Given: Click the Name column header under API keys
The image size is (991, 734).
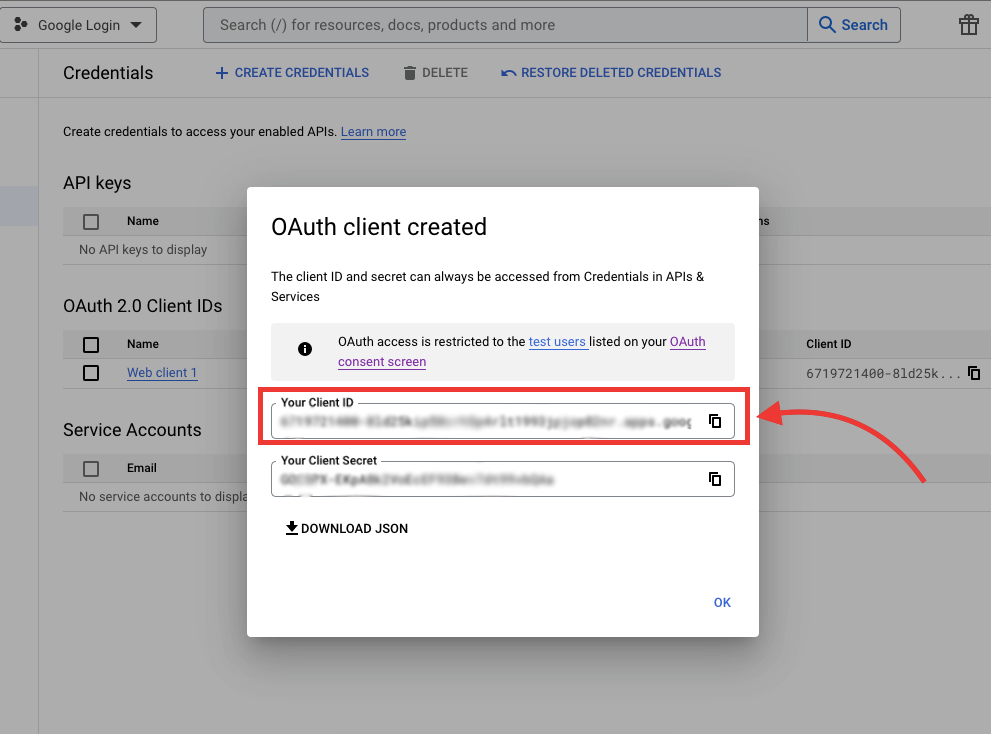Looking at the screenshot, I should point(143,221).
